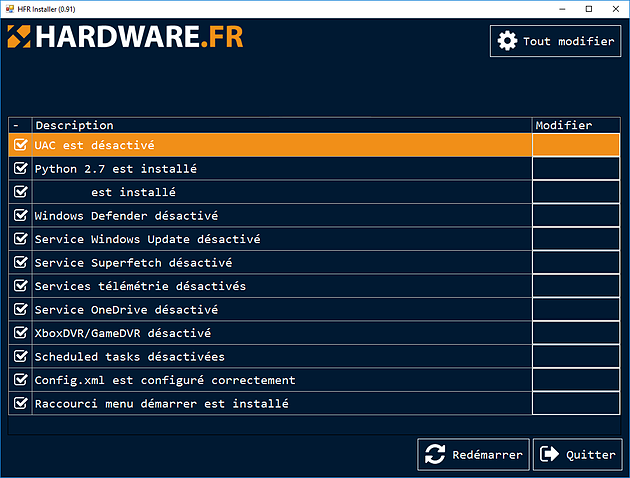Click the Description column header
630x478 pixels.
tap(282, 125)
